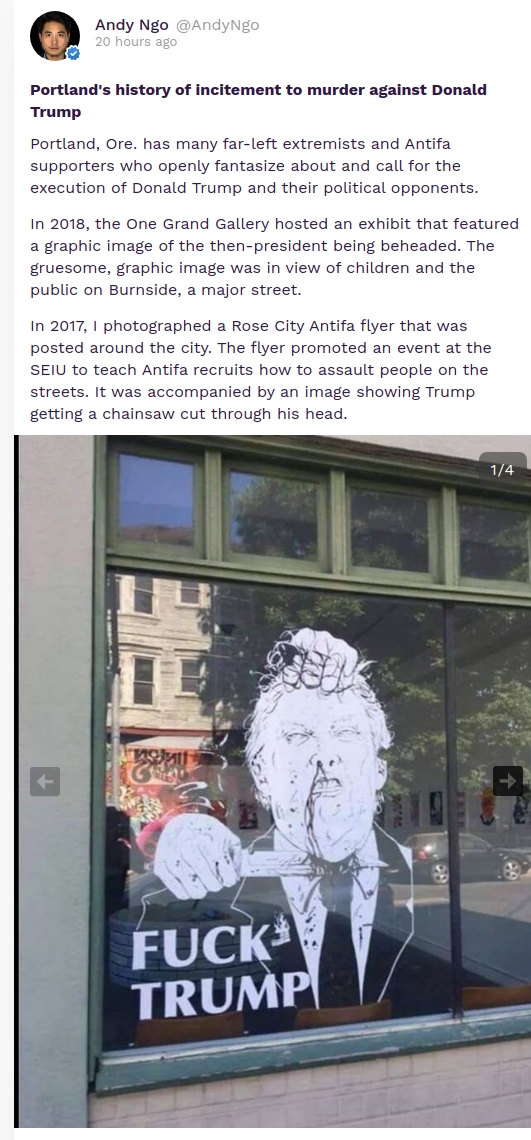Screen dimensions: 531x1140
Task: Click the bold post headline
Action: coord(258,101)
